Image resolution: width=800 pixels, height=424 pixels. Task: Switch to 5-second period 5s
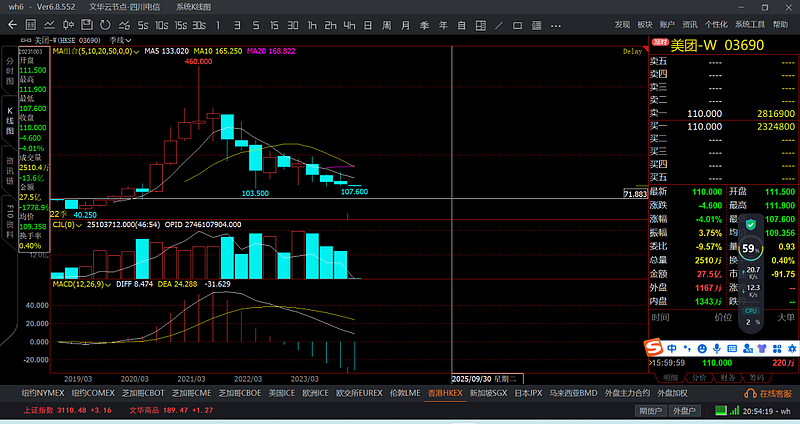click(143, 25)
